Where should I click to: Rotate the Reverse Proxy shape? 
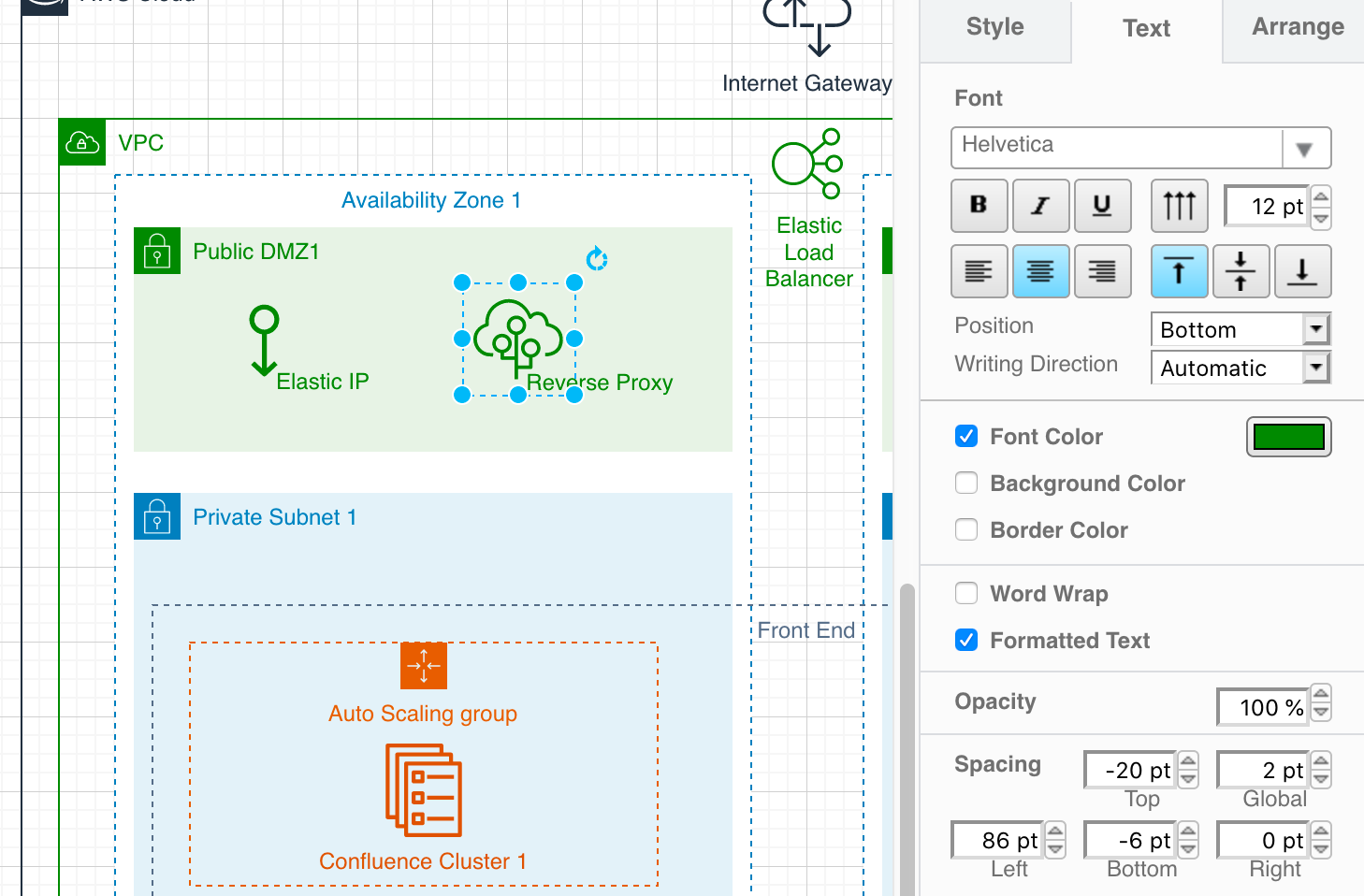597,259
